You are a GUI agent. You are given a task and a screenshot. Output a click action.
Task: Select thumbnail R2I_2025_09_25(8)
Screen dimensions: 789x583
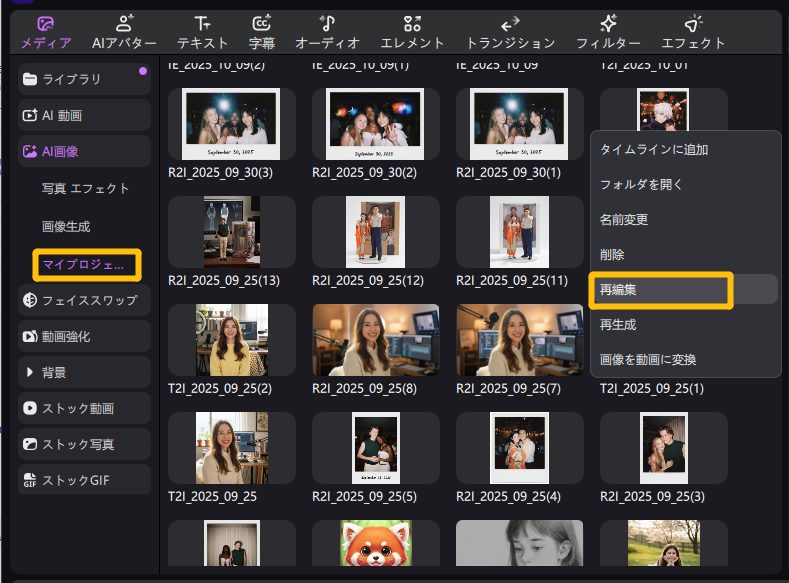(375, 340)
